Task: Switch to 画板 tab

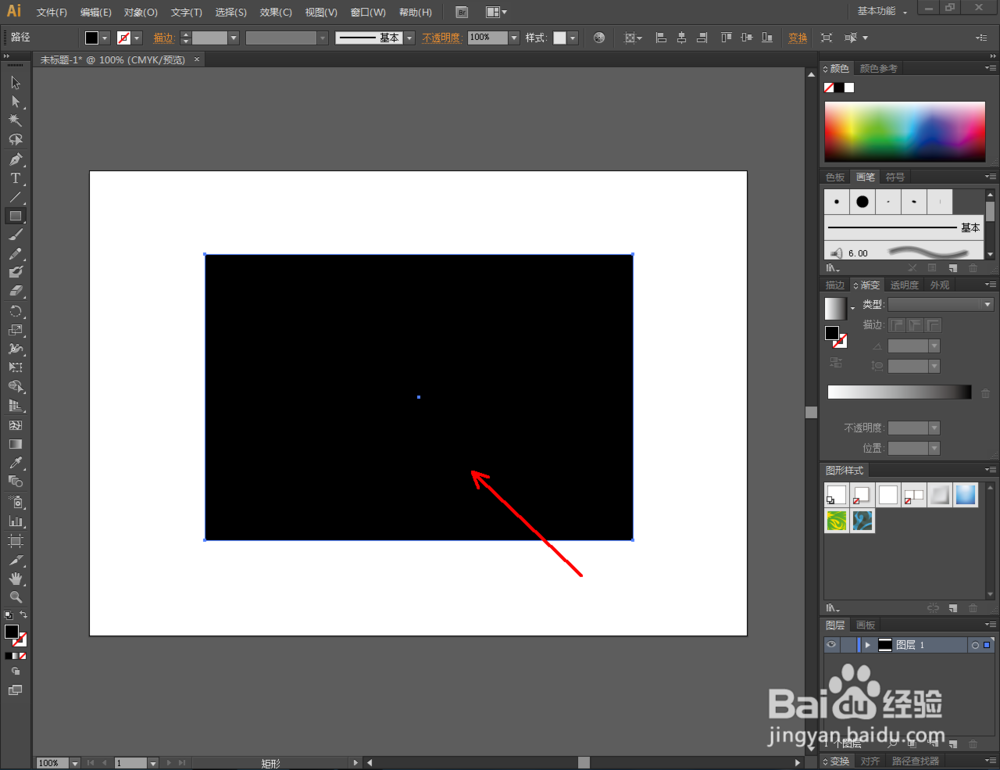Action: (865, 625)
